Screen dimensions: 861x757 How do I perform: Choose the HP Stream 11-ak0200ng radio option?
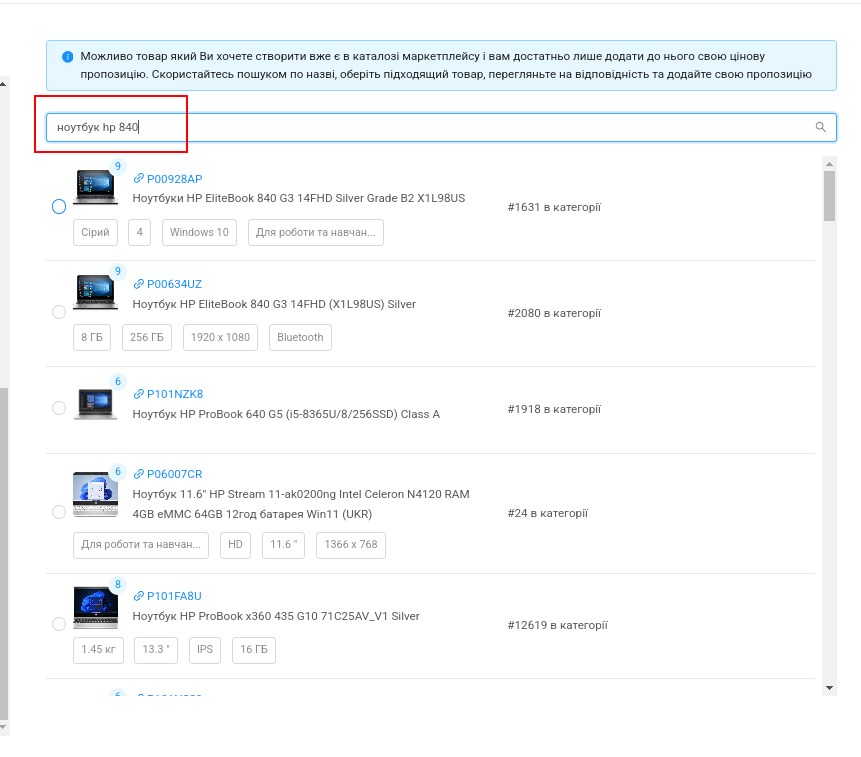[x=59, y=512]
